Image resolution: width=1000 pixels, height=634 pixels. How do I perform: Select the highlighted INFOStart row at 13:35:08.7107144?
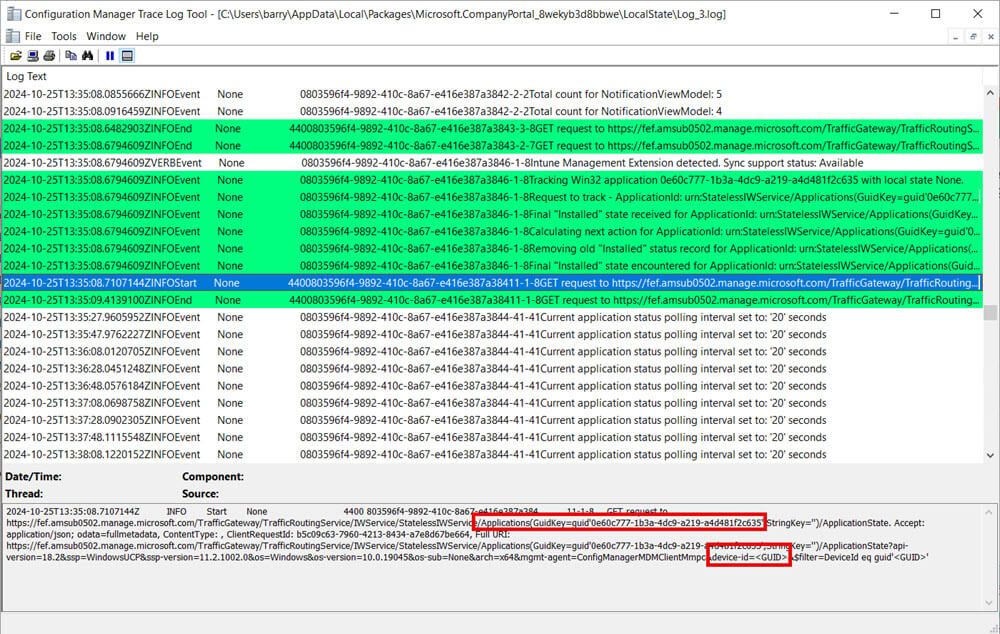click(492, 283)
